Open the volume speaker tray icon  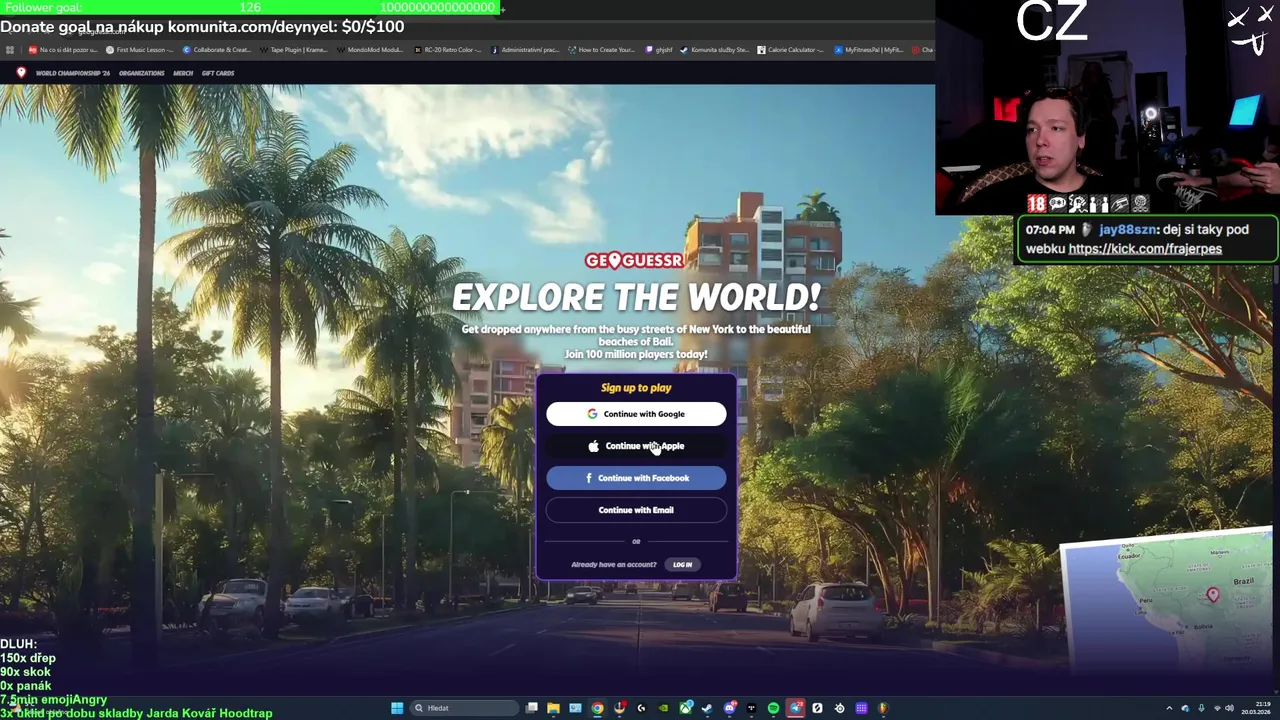[x=1229, y=708]
